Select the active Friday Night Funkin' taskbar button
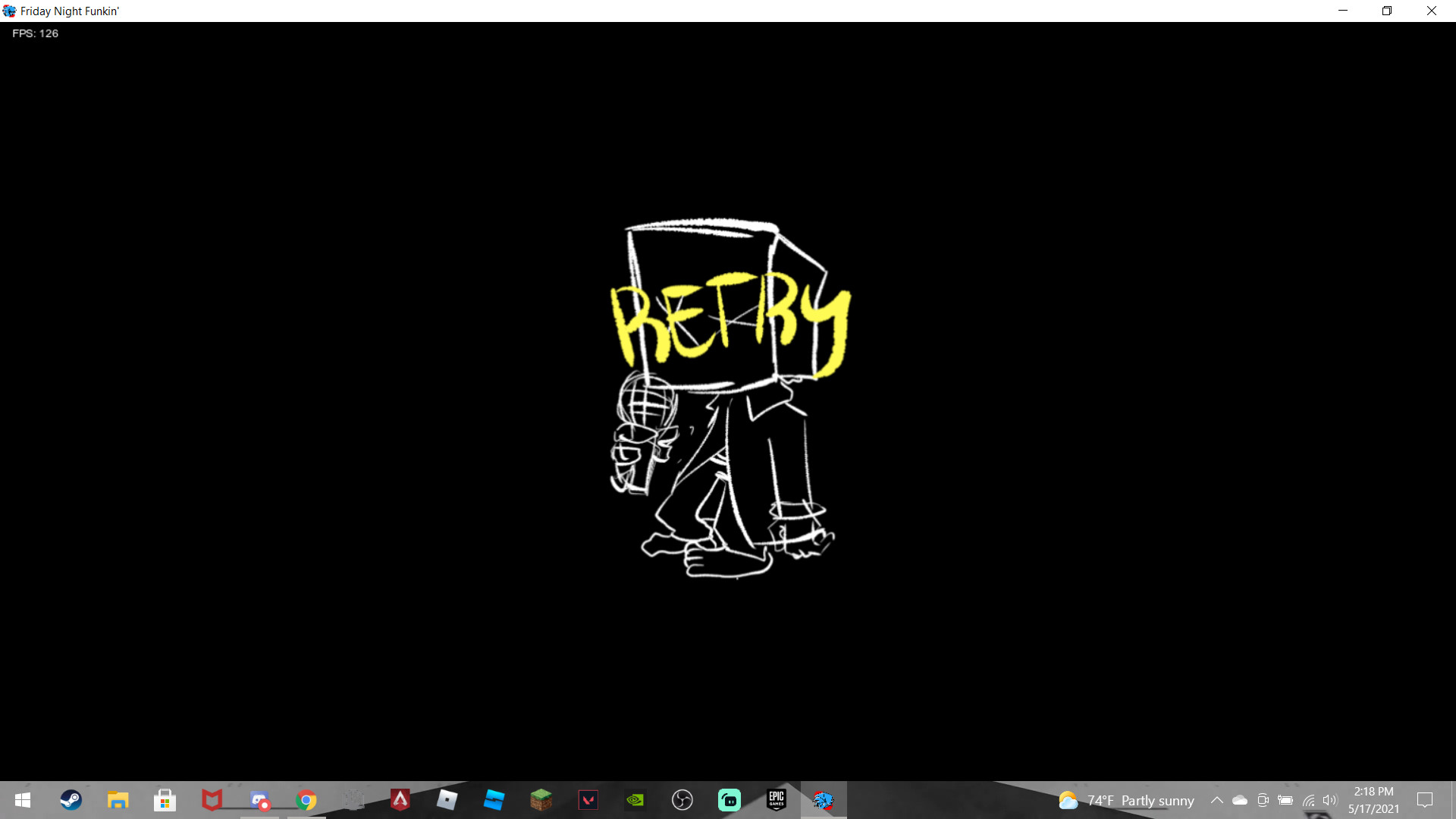 (x=824, y=800)
